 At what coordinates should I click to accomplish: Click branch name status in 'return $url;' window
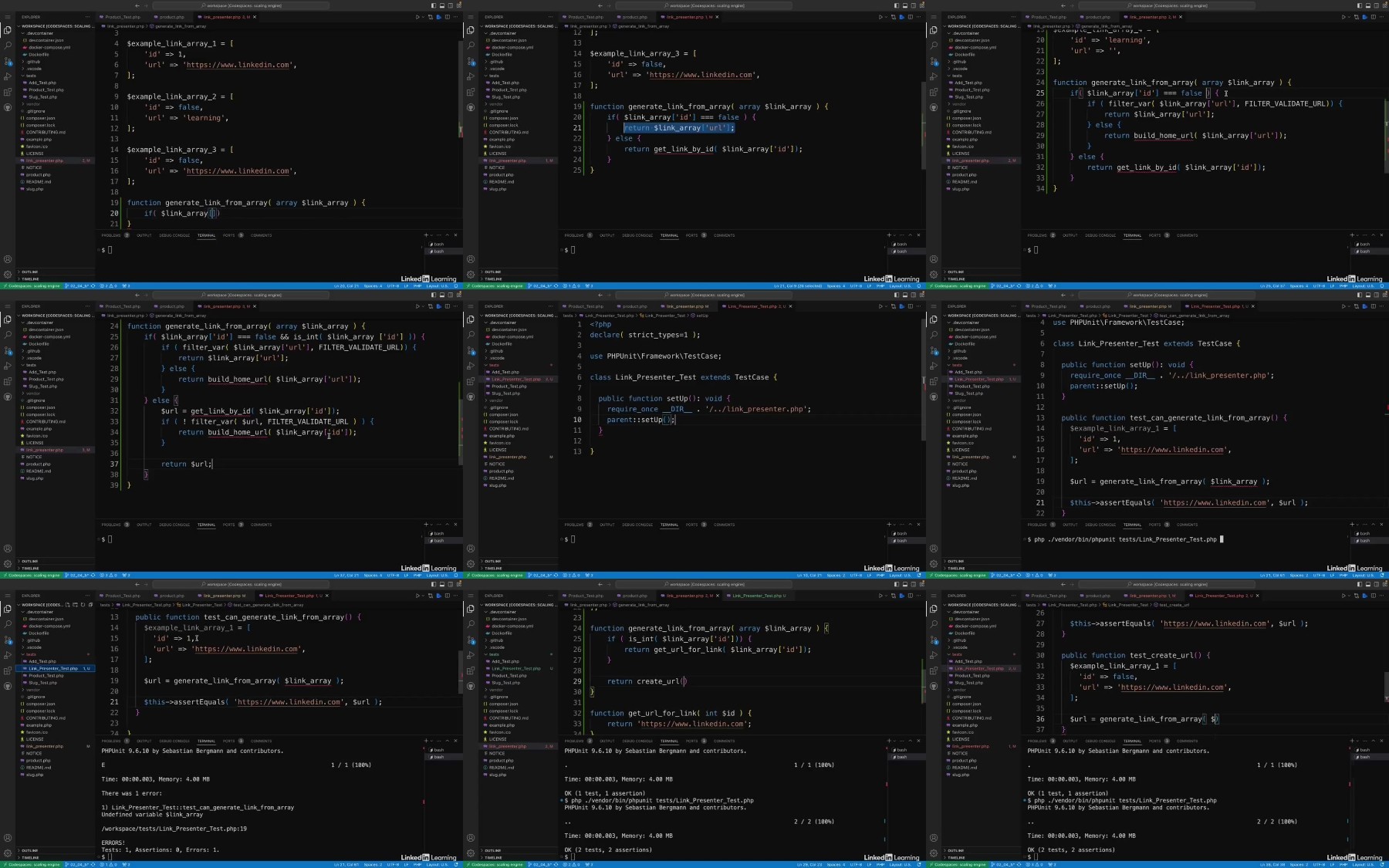[78, 576]
